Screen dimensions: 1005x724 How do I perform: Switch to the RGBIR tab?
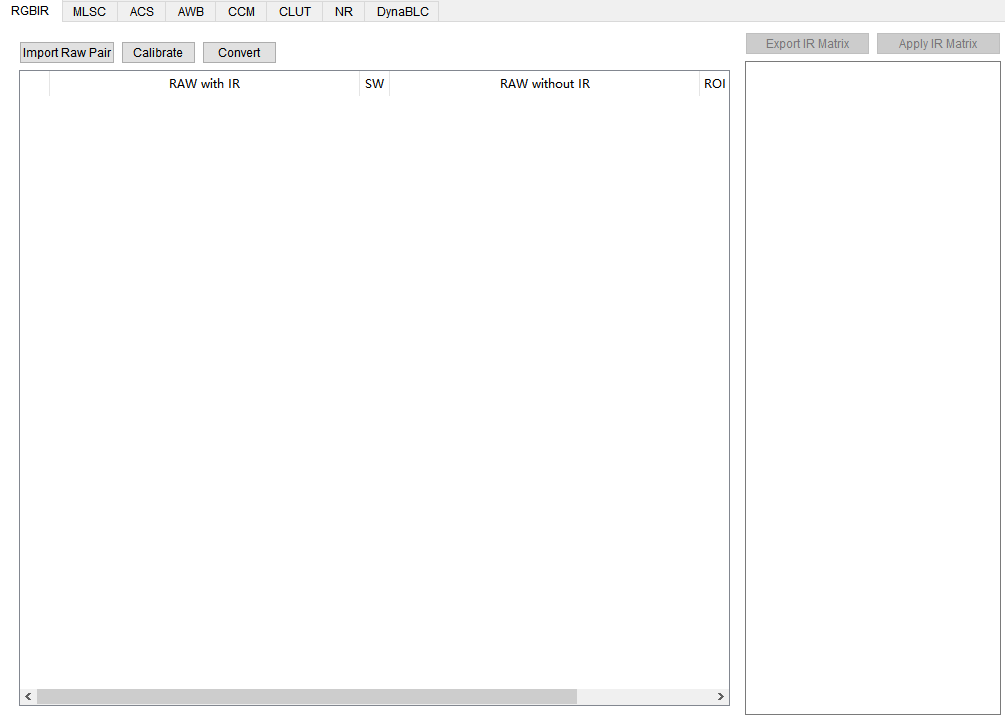point(30,11)
